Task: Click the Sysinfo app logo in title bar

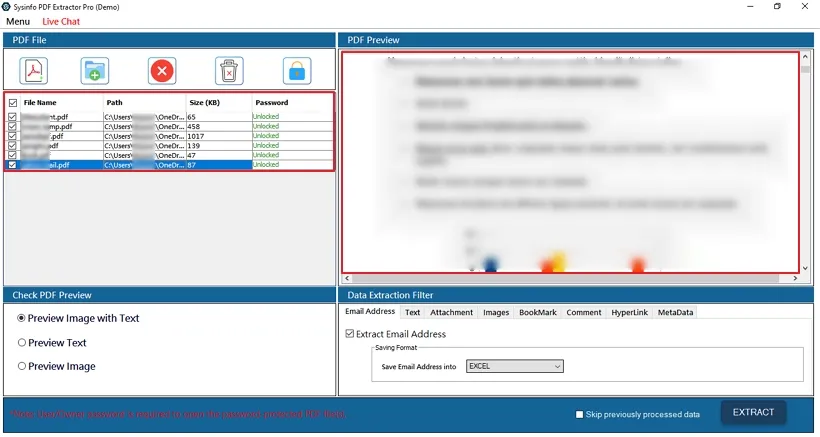Action: click(7, 7)
